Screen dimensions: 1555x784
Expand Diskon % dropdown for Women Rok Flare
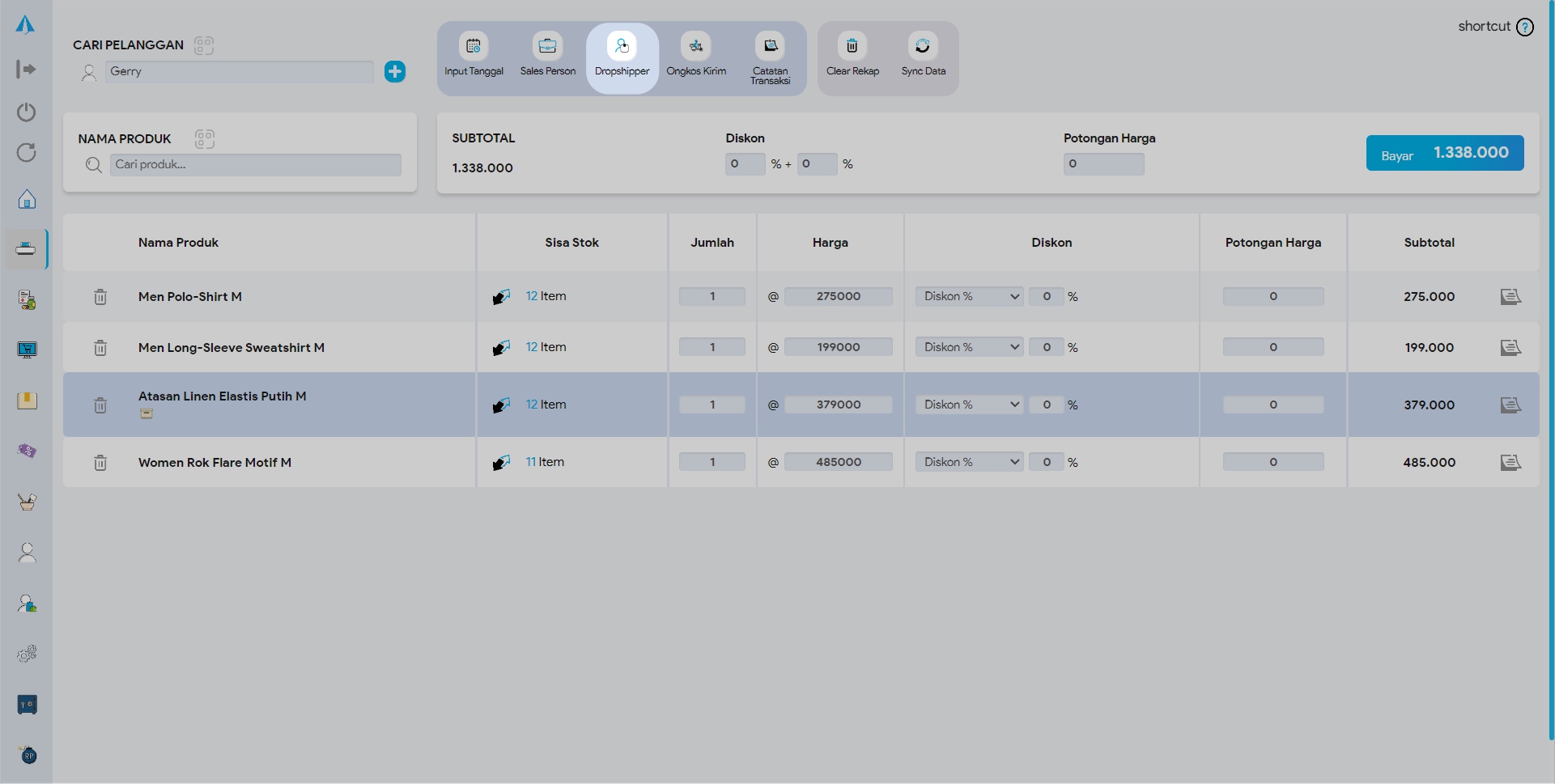pyautogui.click(x=969, y=462)
